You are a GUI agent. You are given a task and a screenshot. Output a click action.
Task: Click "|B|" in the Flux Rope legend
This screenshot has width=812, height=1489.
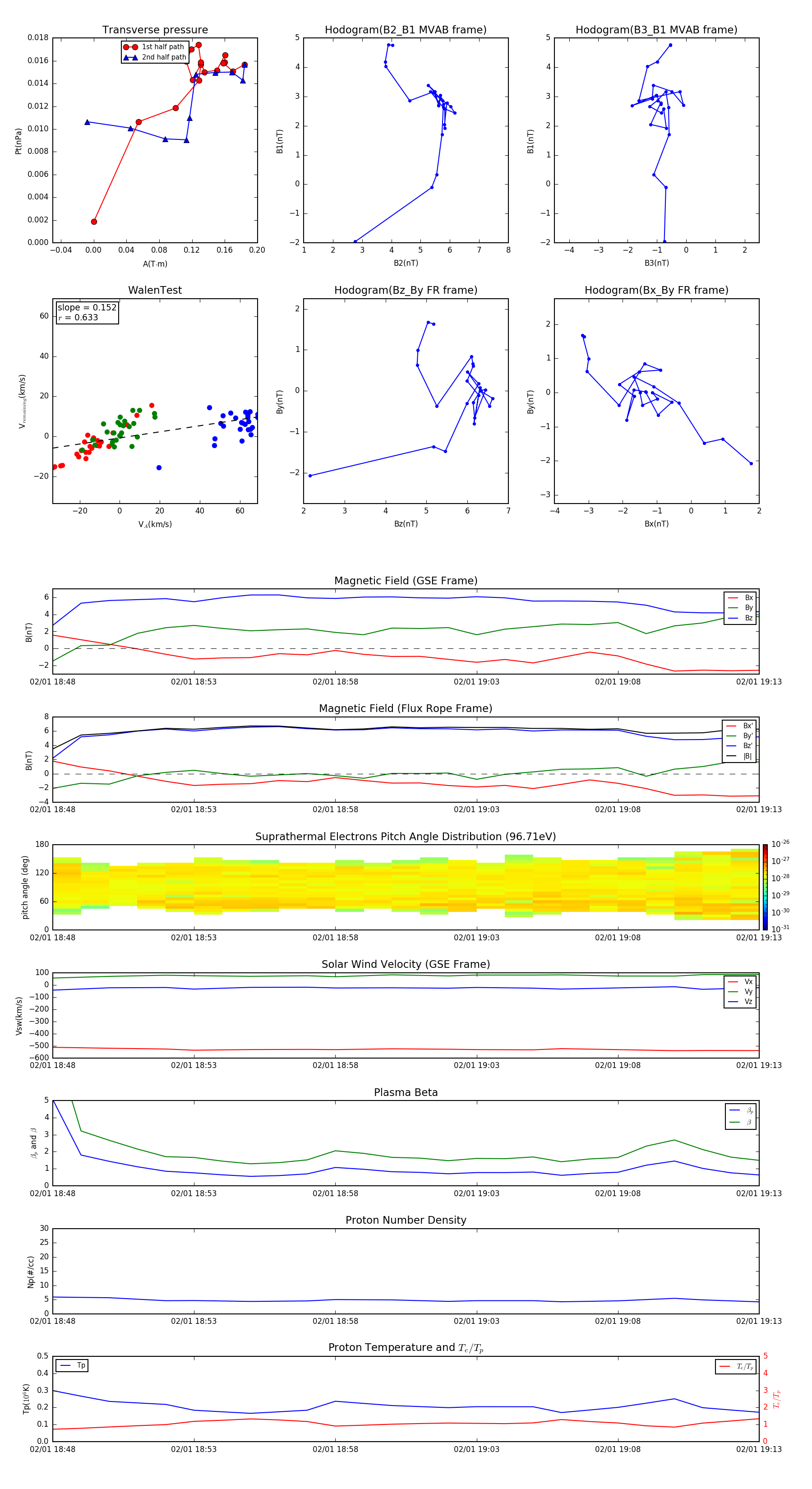pos(747,756)
